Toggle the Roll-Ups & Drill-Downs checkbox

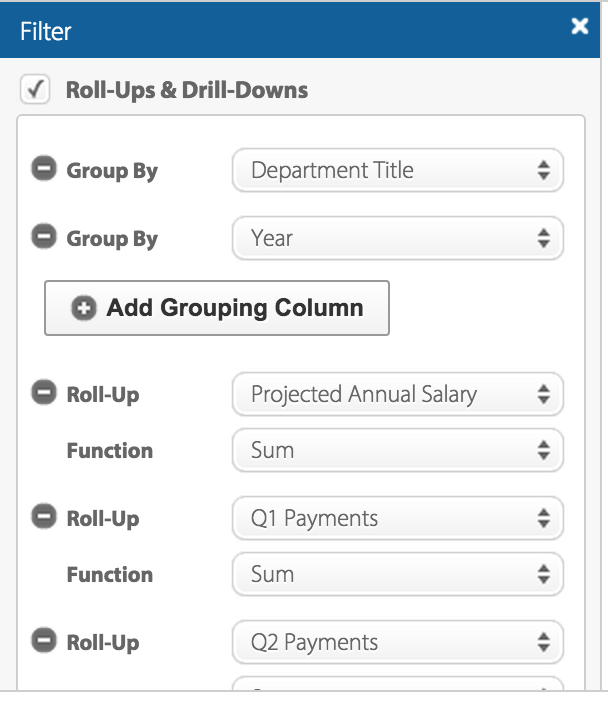tap(35, 90)
